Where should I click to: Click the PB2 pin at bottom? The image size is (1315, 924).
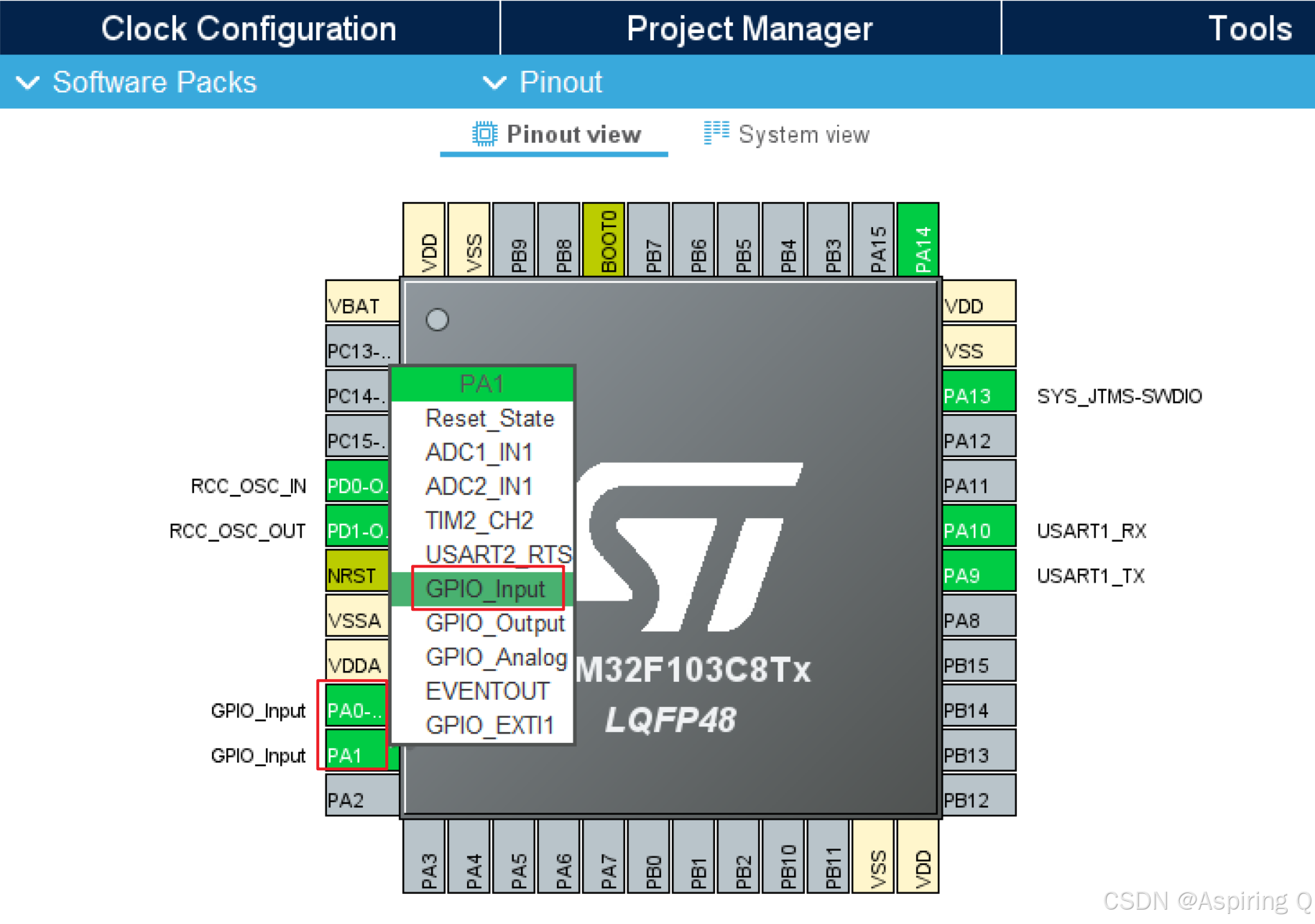point(738,856)
